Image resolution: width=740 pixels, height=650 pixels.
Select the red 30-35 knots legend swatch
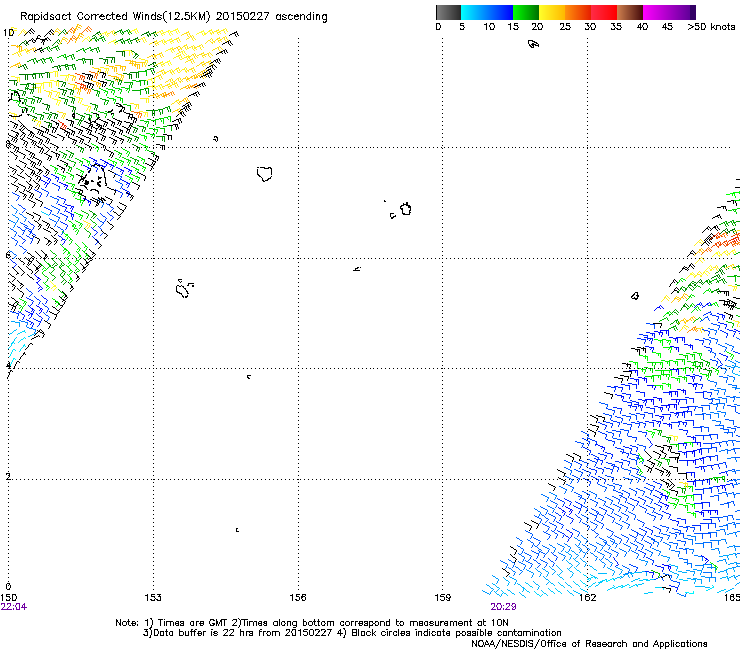tap(604, 12)
